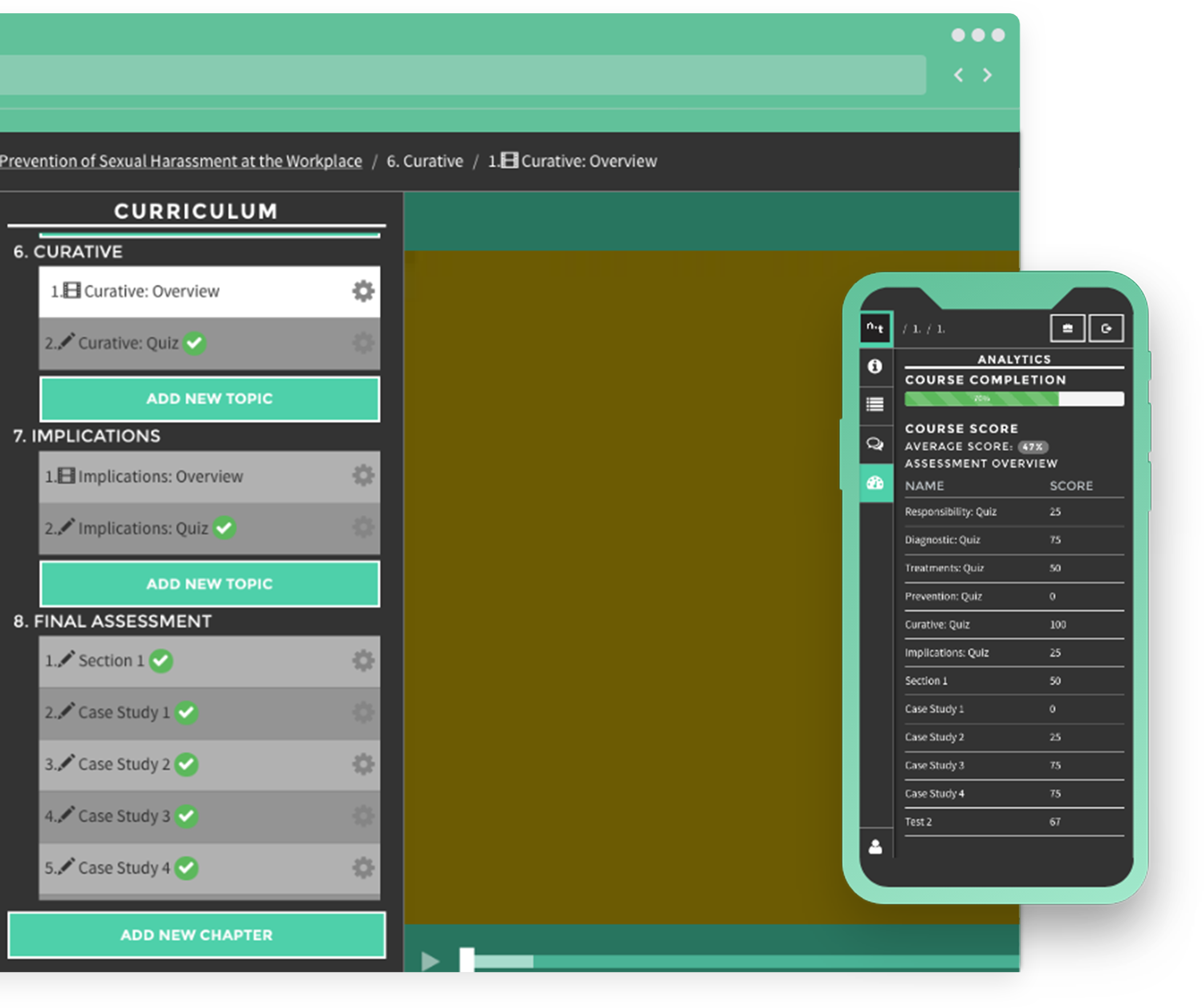Go back with the left chevron arrow
Image resolution: width=1204 pixels, height=1008 pixels.
(x=958, y=75)
